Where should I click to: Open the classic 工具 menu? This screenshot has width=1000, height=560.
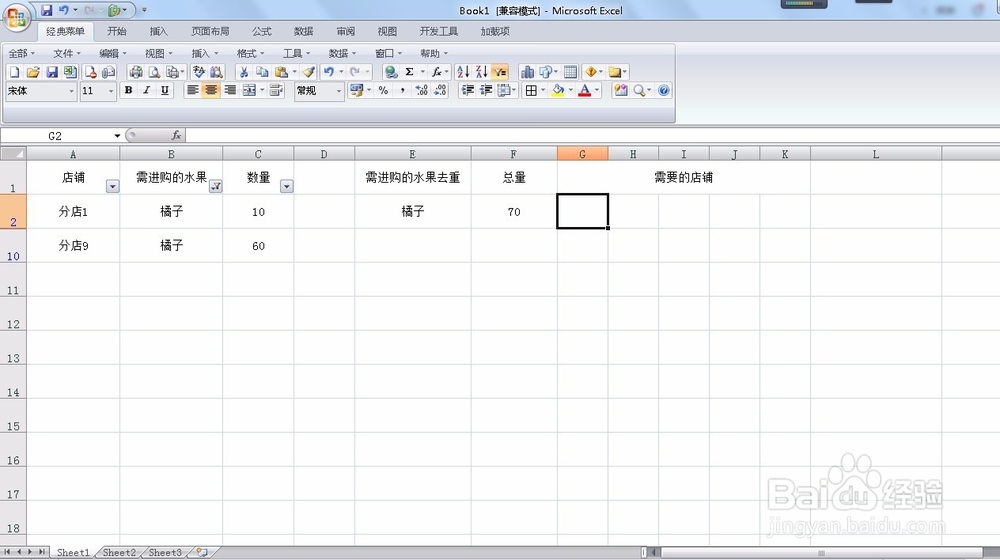297,54
